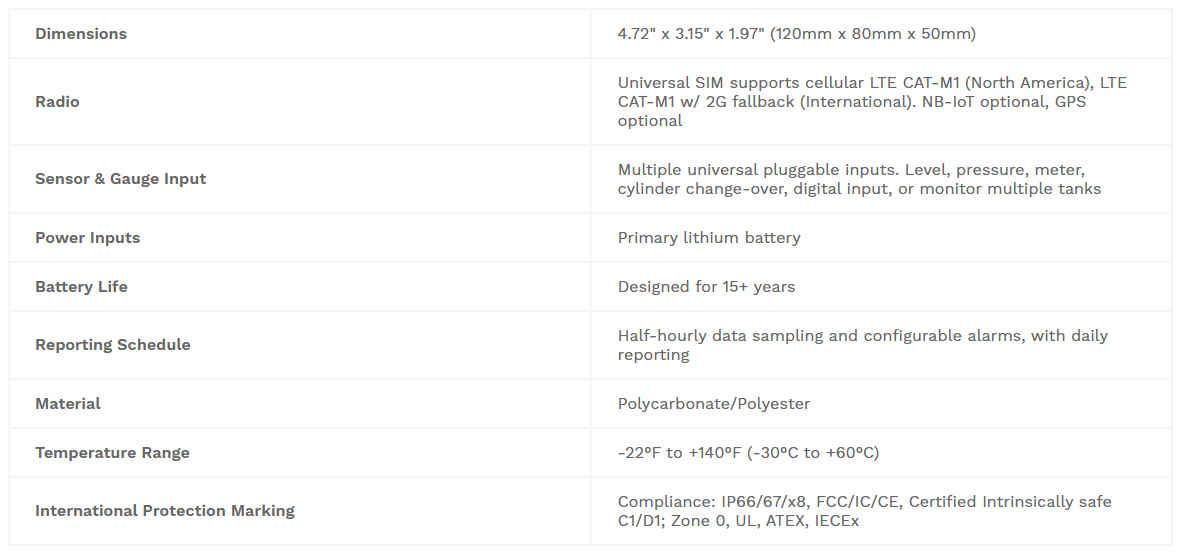Click the Power Inputs label
Image resolution: width=1185 pixels, height=559 pixels.
coord(88,238)
